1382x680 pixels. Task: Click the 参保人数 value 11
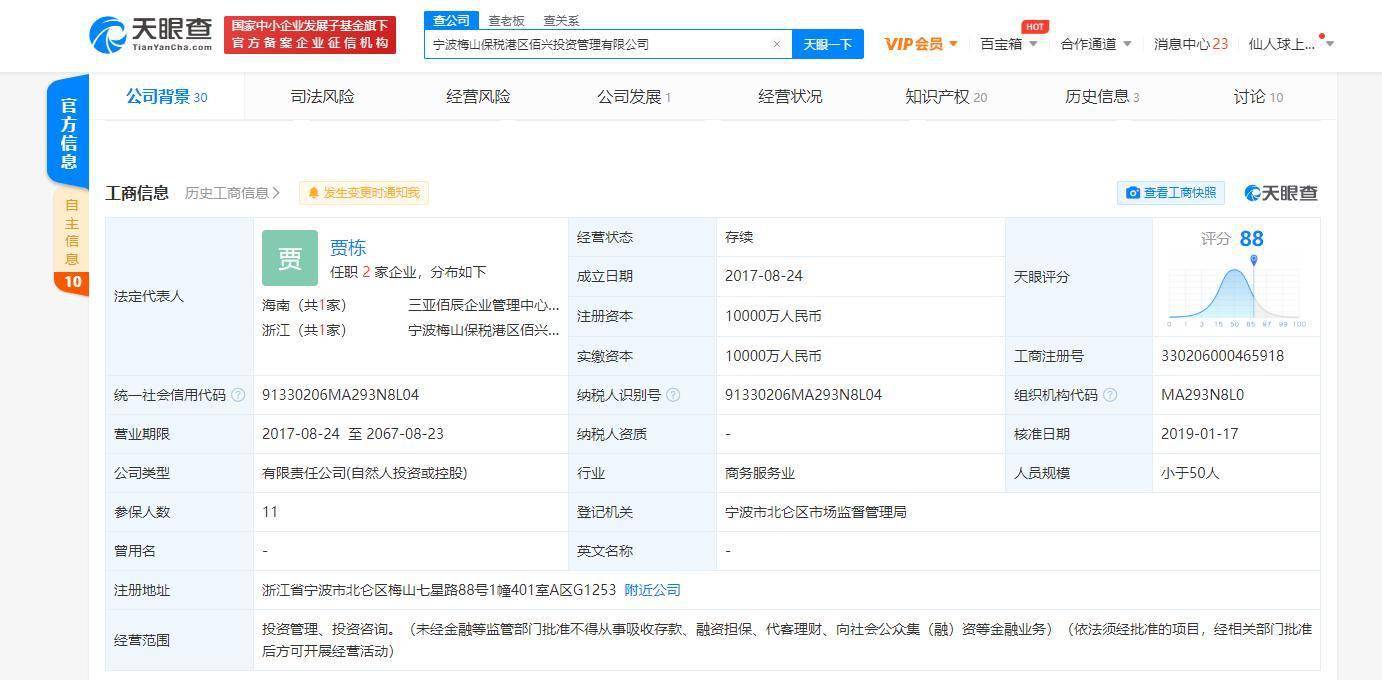click(x=270, y=512)
